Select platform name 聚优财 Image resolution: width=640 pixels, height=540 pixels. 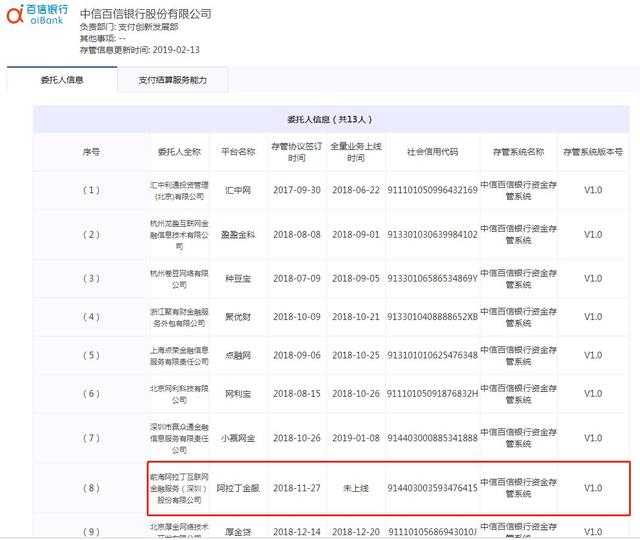click(238, 317)
